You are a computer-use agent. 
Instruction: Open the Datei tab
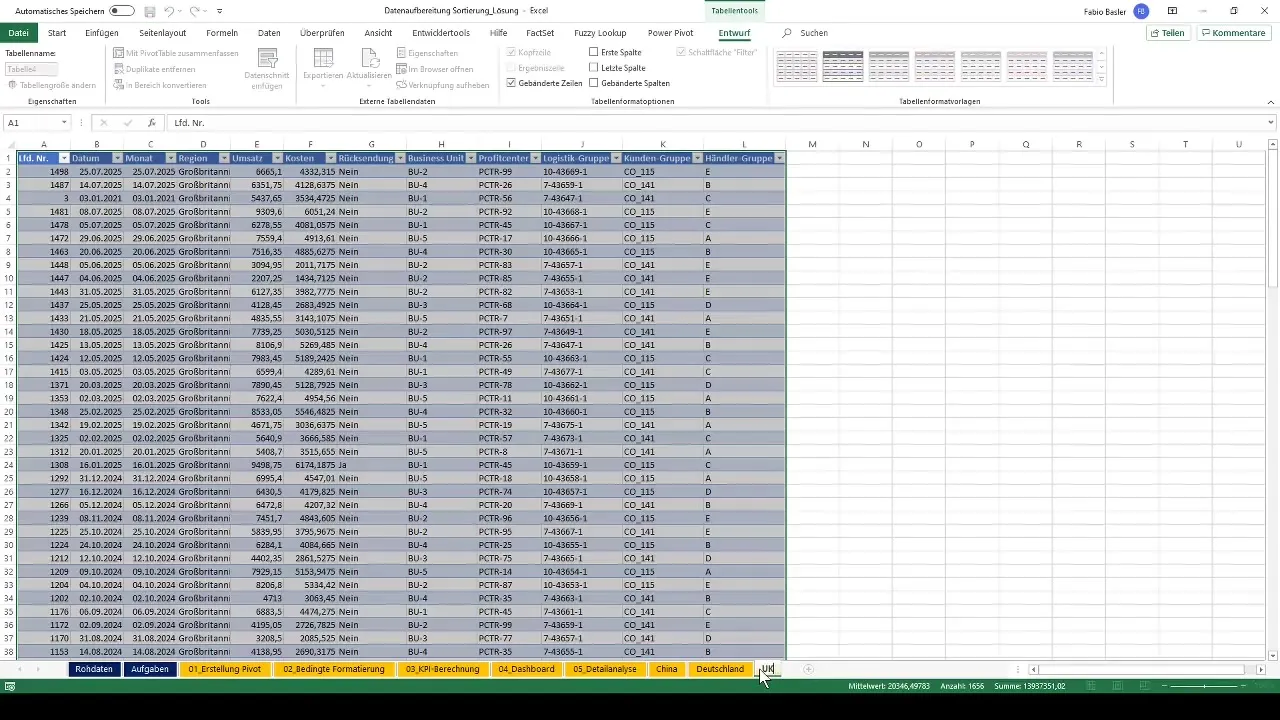coord(18,33)
